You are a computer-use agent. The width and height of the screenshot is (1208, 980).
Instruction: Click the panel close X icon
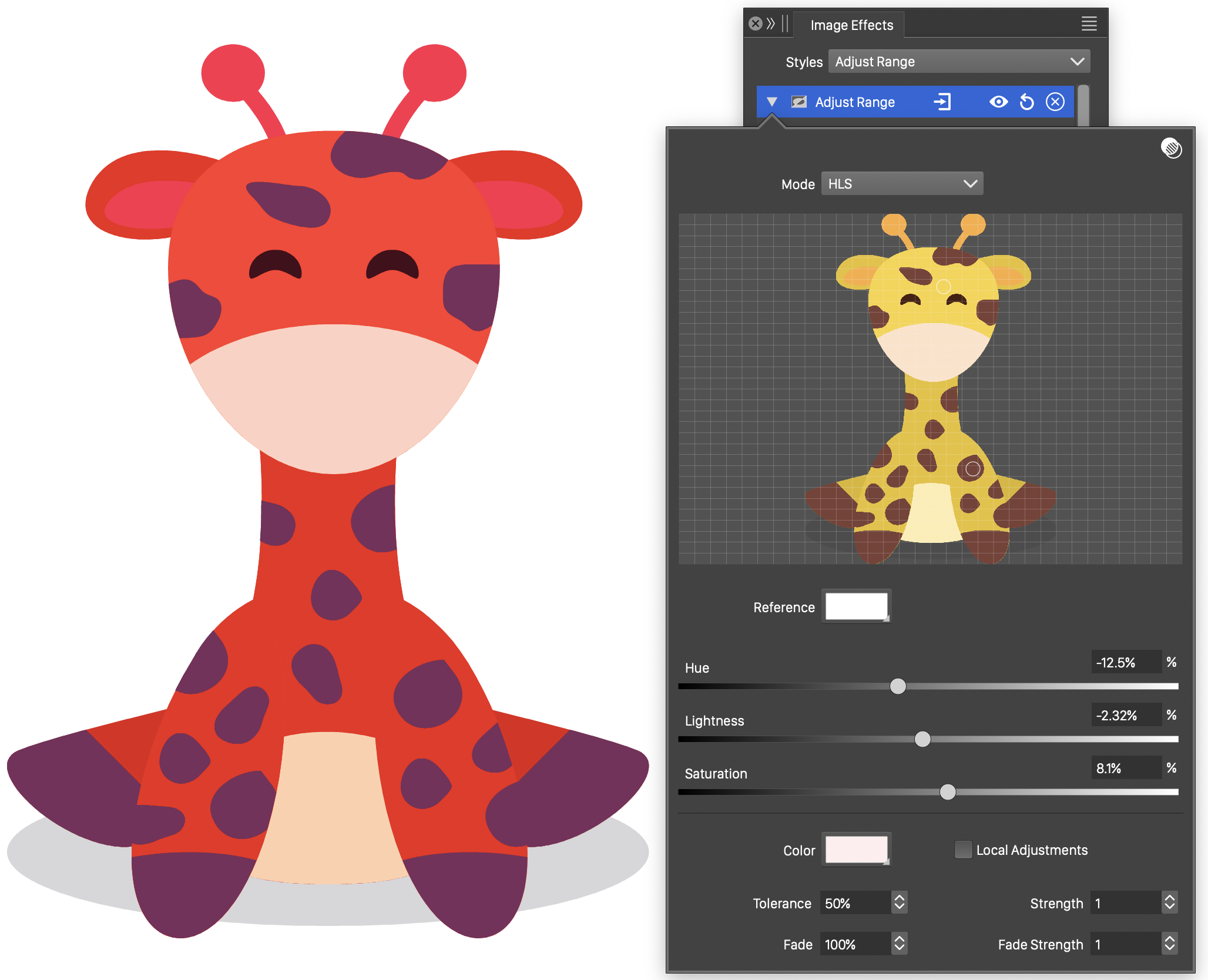[756, 24]
